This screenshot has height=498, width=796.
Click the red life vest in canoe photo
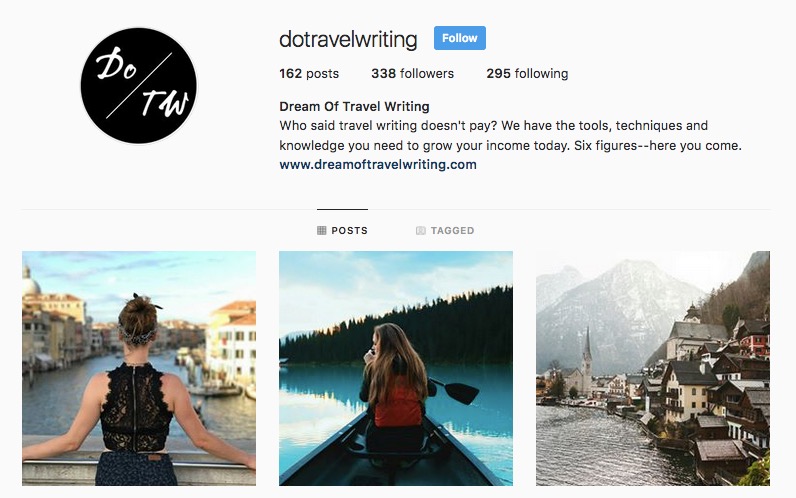(x=398, y=407)
